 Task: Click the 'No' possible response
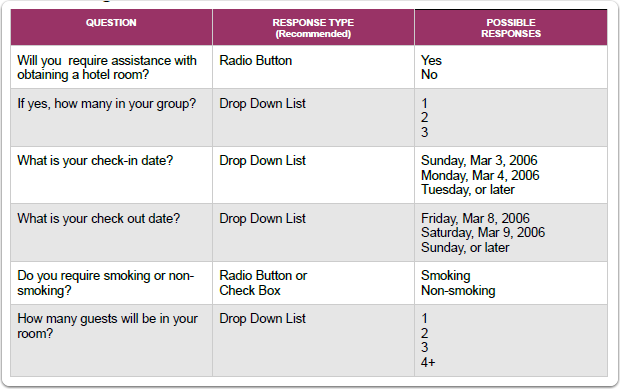429,75
